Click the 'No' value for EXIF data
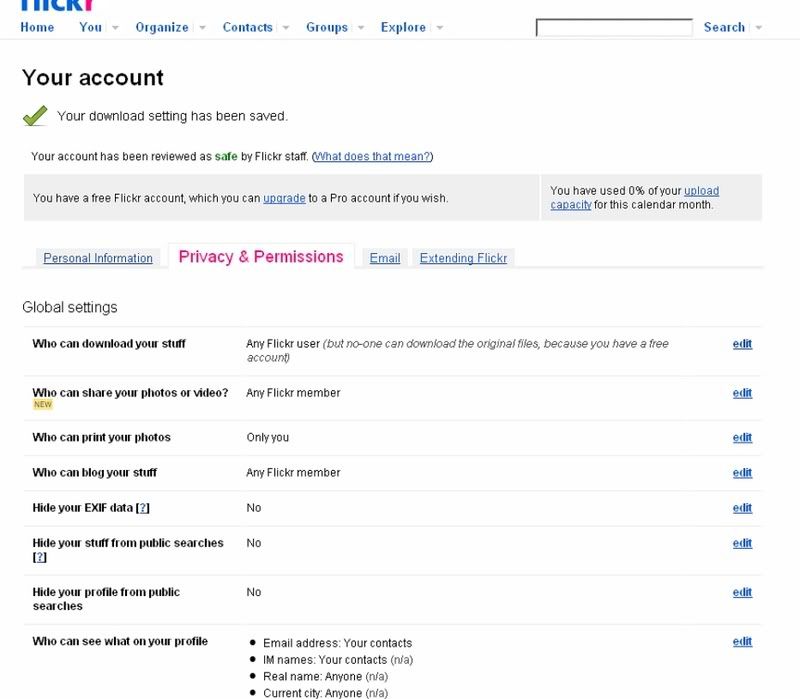800x699 pixels. 254,508
